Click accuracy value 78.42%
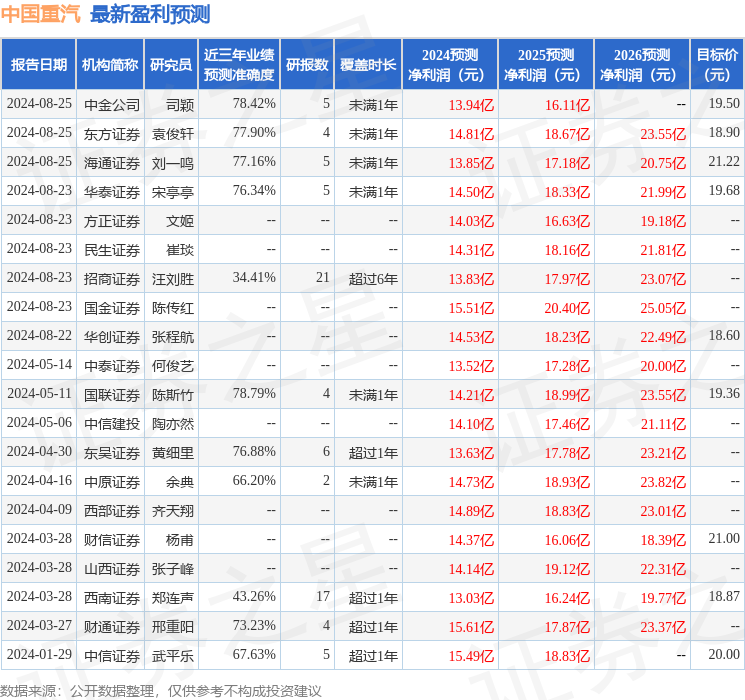745x700 pixels. click(254, 103)
